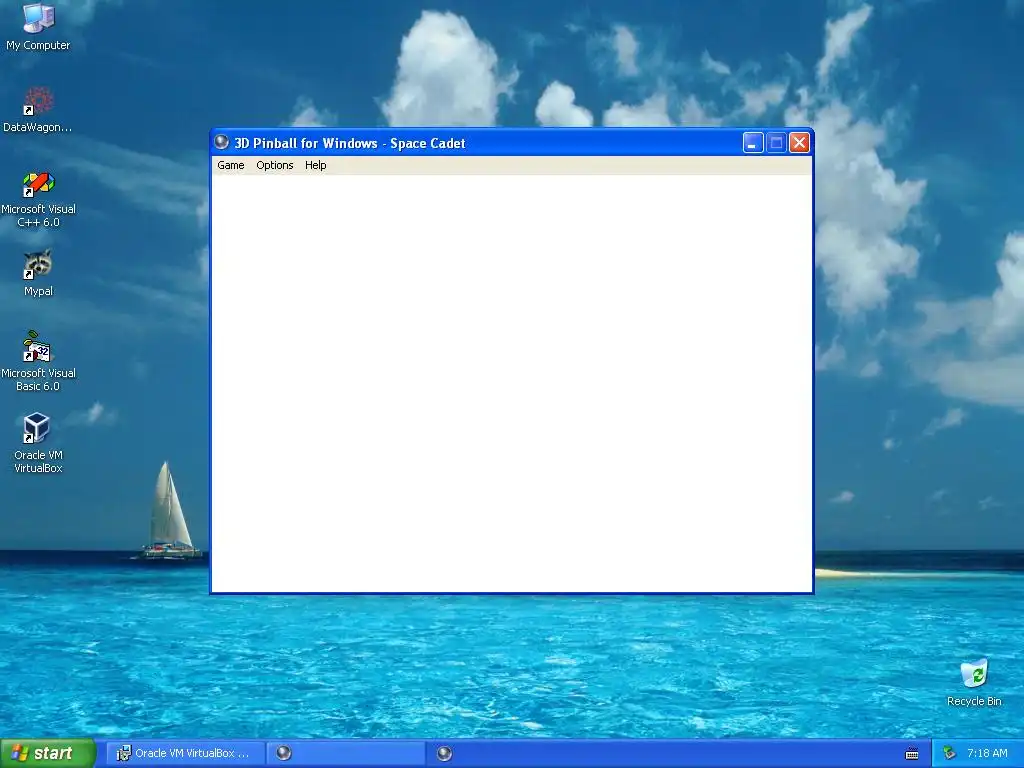Open the Game menu in 3D Pinball
1024x768 pixels.
click(231, 165)
